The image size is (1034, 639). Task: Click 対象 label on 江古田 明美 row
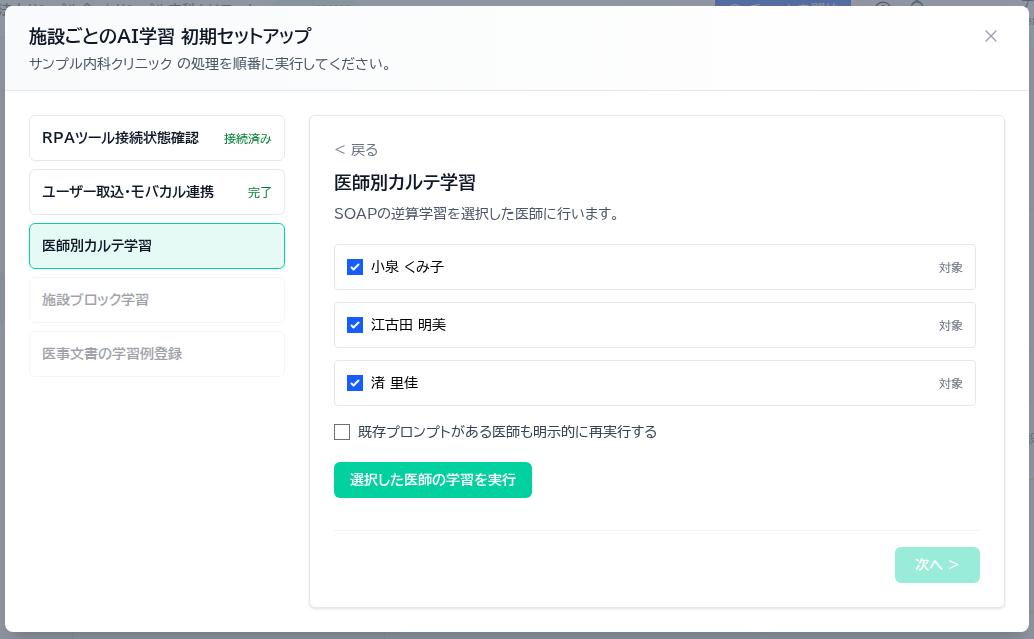(950, 326)
